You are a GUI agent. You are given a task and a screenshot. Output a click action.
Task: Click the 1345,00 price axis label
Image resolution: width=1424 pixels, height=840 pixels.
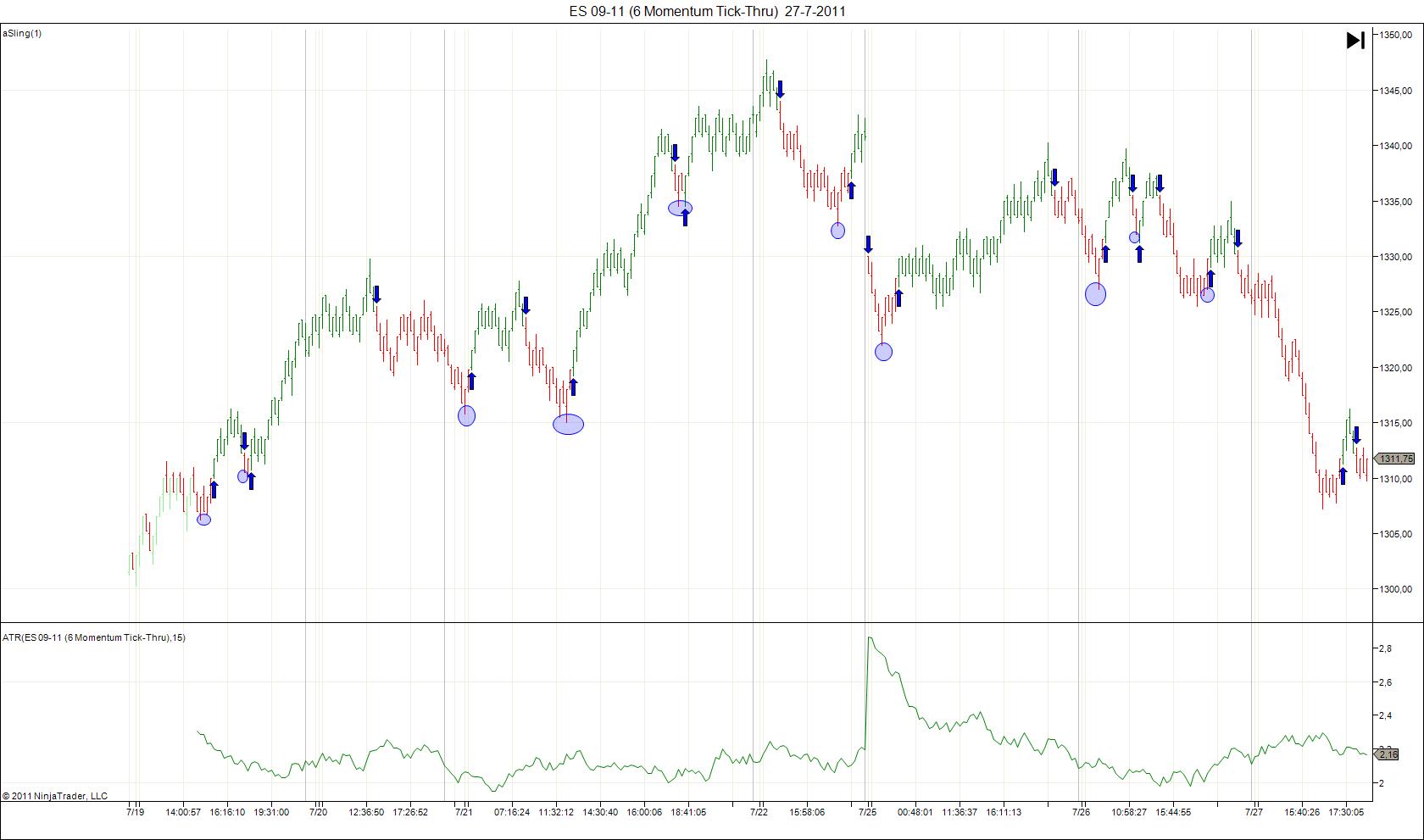(1395, 90)
